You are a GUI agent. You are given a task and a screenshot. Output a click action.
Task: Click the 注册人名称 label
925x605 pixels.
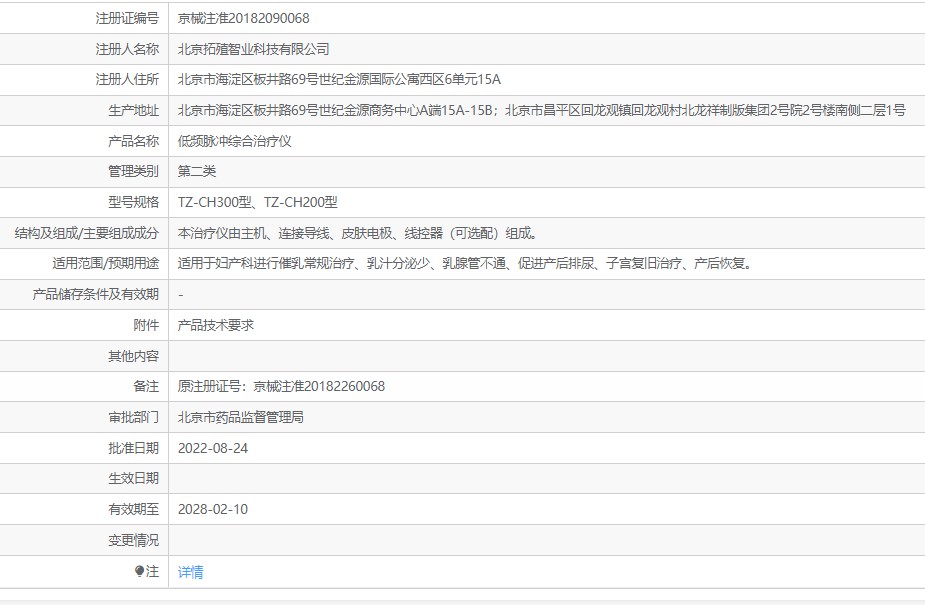click(127, 49)
